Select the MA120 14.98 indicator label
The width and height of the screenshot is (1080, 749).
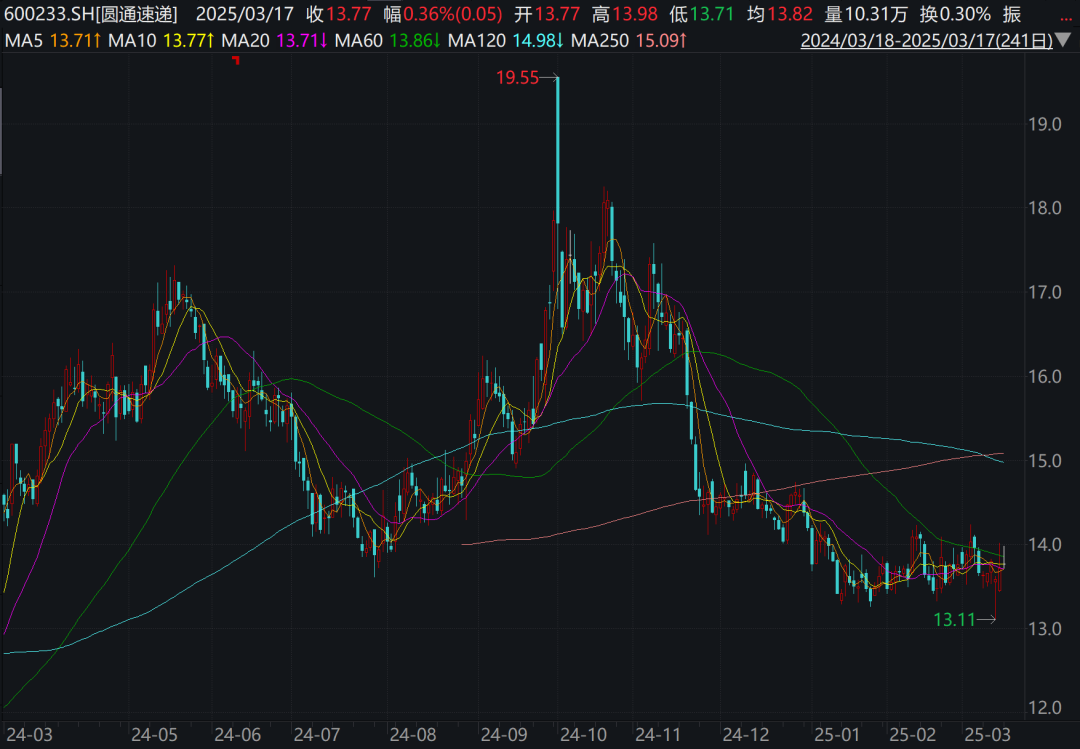(506, 40)
